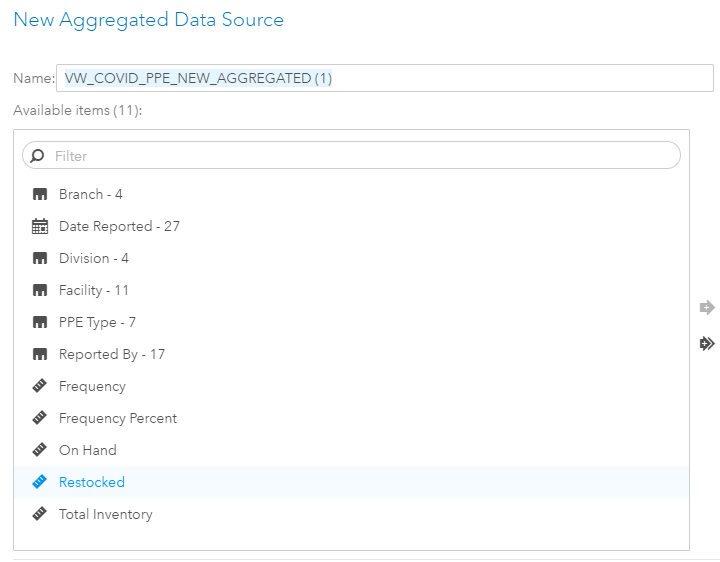
Task: Click the ruler measure icon beside Frequency
Action: [x=40, y=386]
